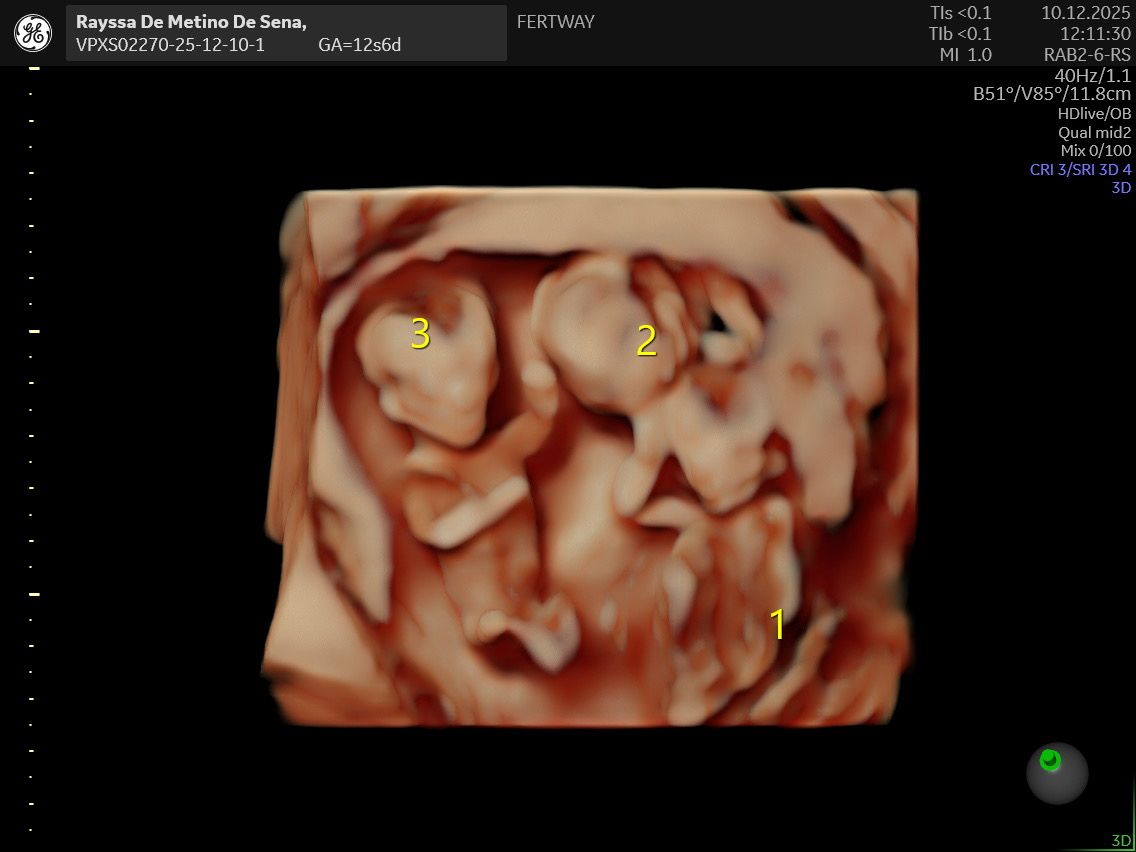1136x852 pixels.
Task: Select yellow marker 2 on the middle fetus
Action: tap(647, 342)
